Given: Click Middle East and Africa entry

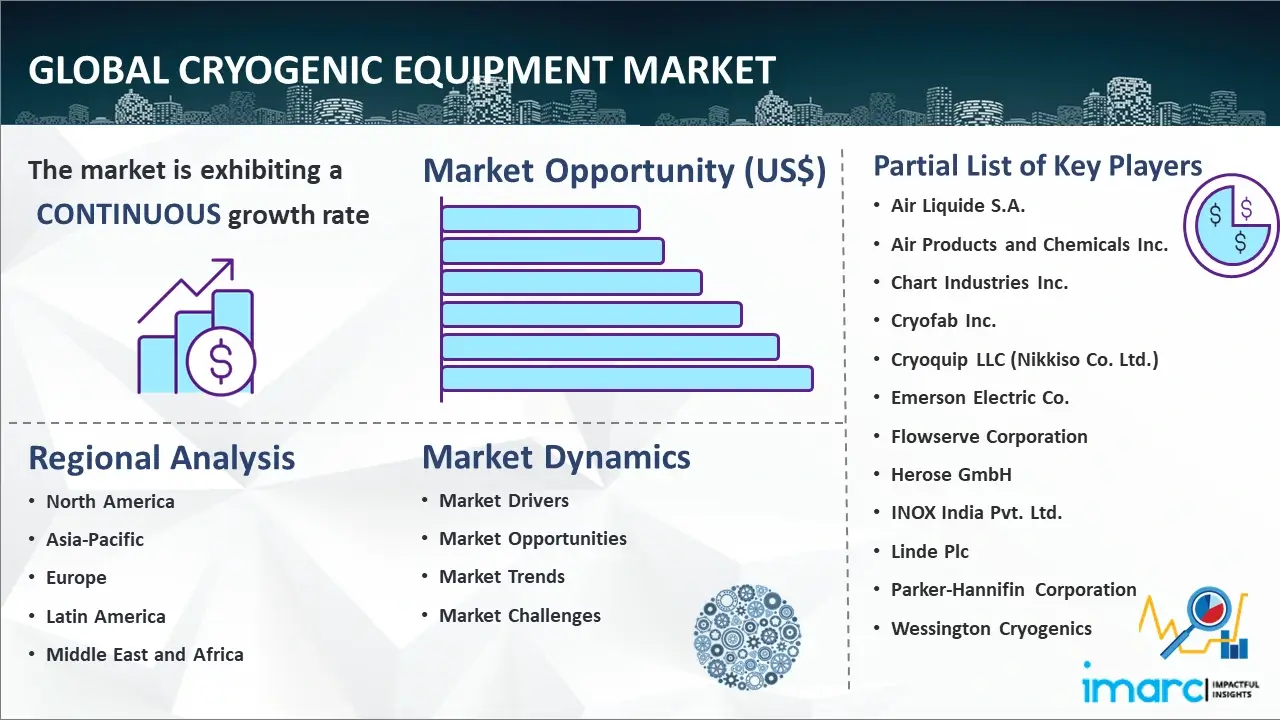Looking at the screenshot, I should [145, 655].
